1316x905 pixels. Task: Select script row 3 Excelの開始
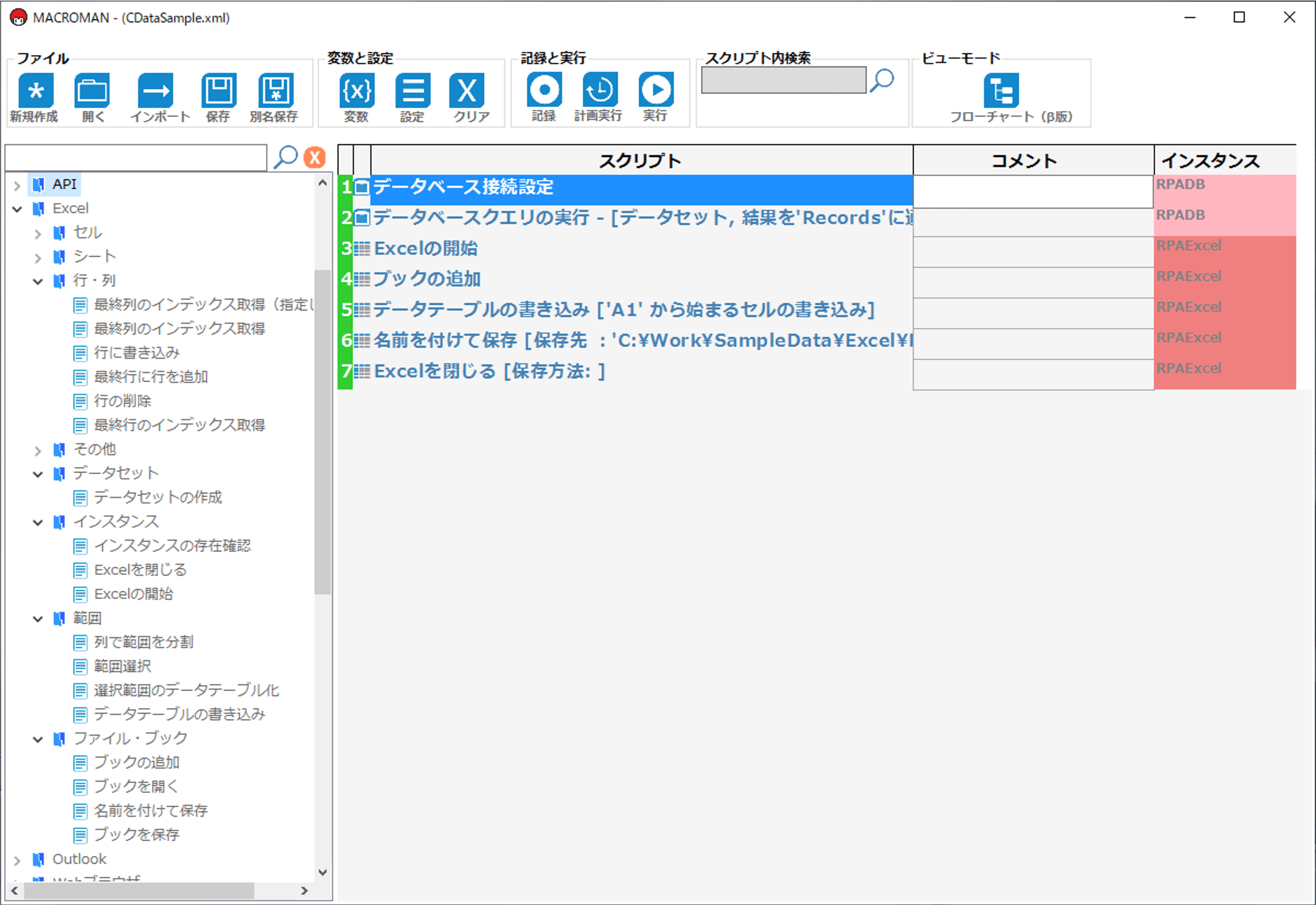pyautogui.click(x=425, y=248)
